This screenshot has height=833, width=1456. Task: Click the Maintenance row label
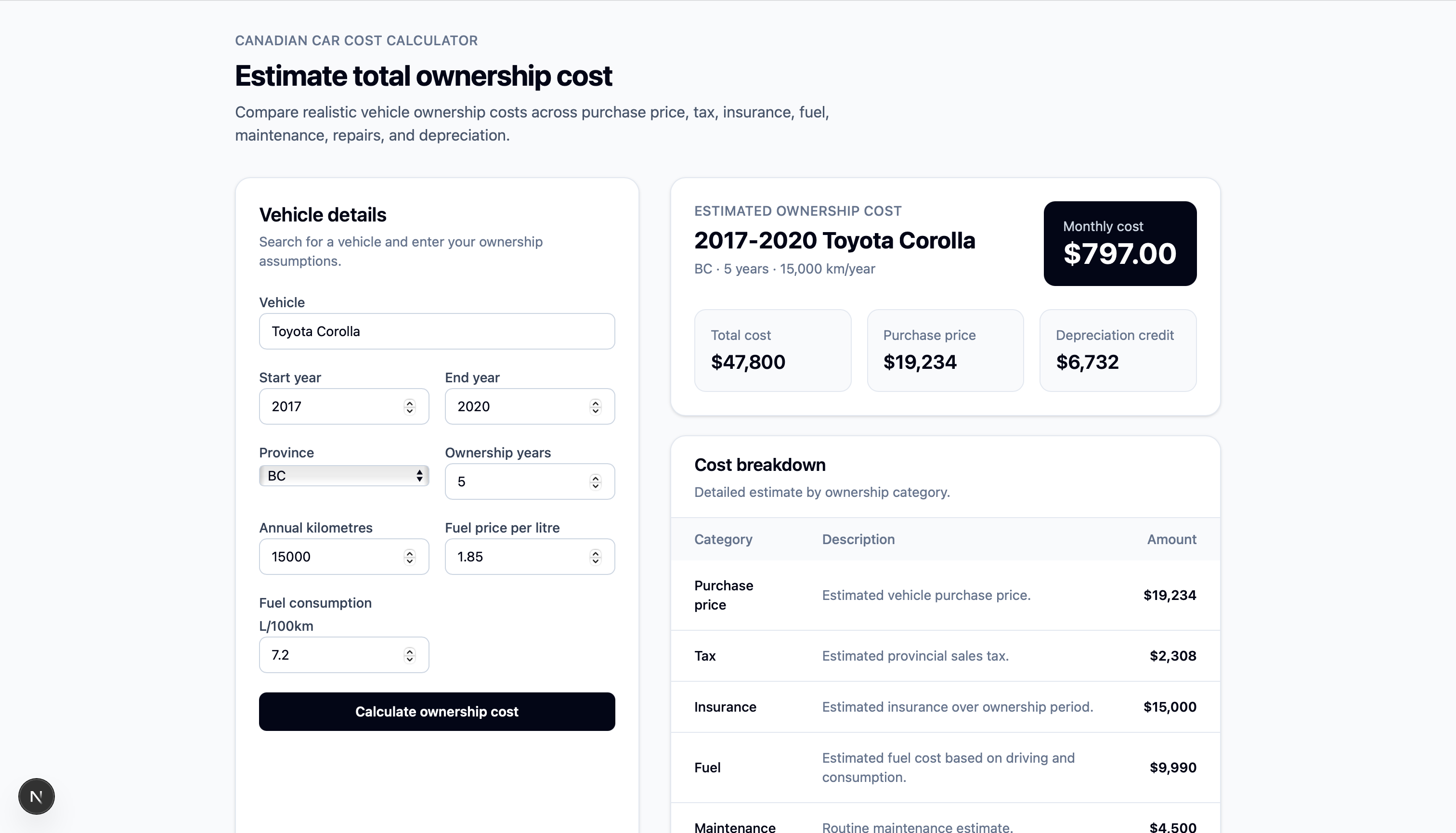(735, 827)
